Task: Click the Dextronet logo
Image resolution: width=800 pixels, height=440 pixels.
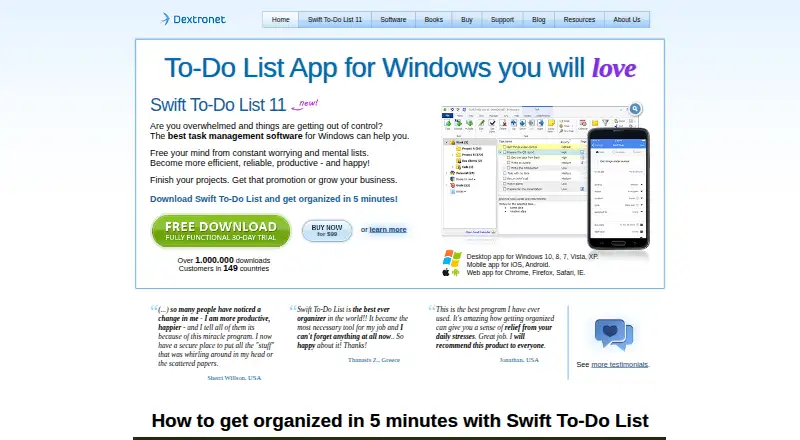Action: pyautogui.click(x=193, y=19)
